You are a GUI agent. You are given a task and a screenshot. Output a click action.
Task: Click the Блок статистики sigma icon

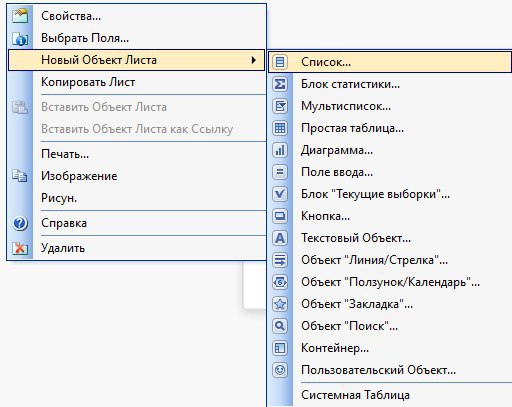click(280, 84)
